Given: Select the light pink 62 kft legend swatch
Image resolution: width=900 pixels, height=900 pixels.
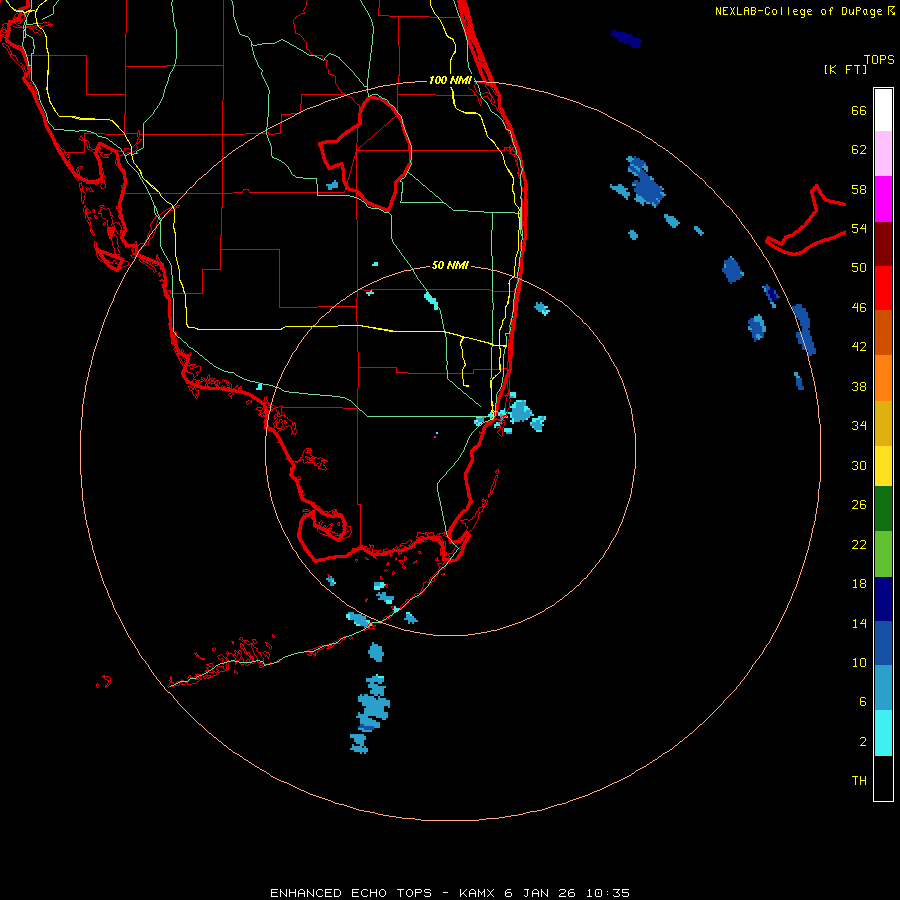Looking at the screenshot, I should click(x=883, y=154).
